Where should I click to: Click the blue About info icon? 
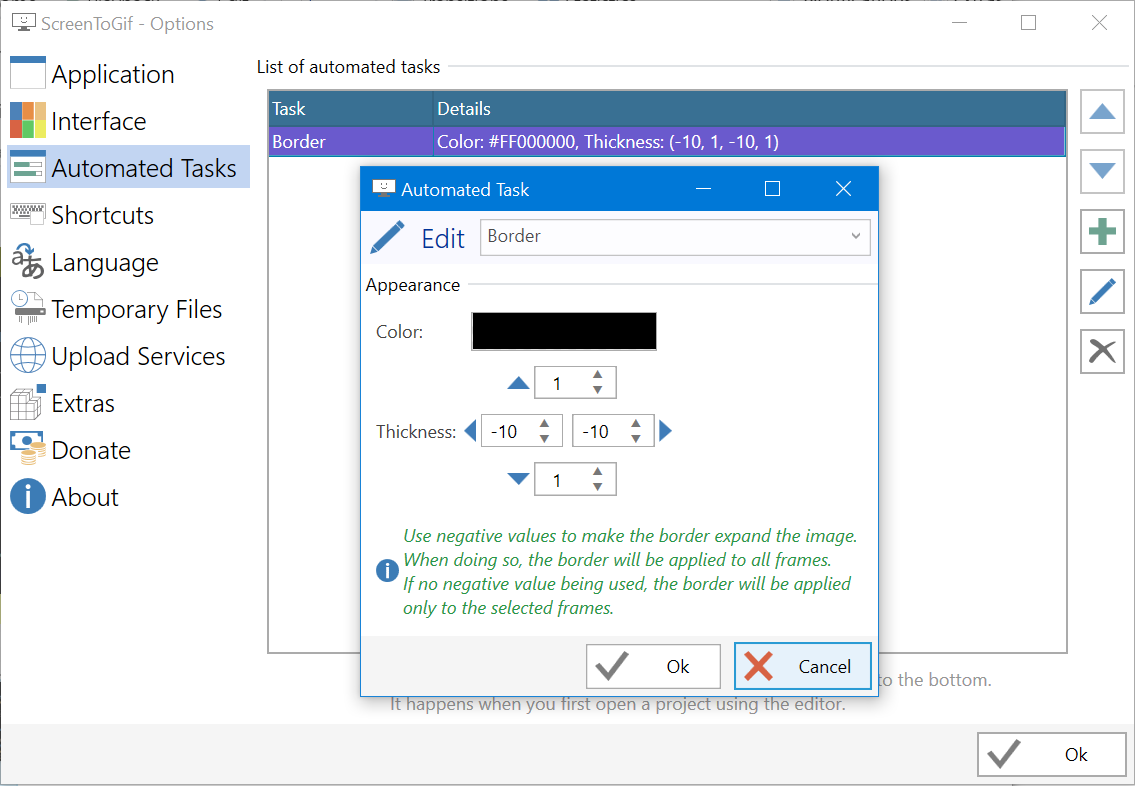(28, 496)
